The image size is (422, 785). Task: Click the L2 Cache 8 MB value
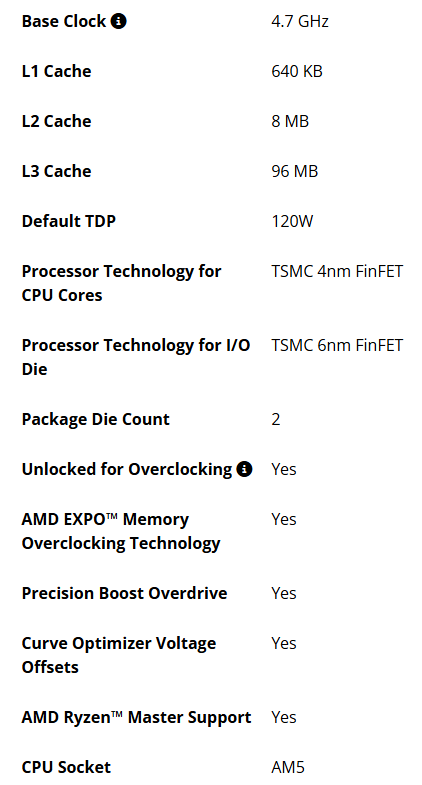[290, 121]
